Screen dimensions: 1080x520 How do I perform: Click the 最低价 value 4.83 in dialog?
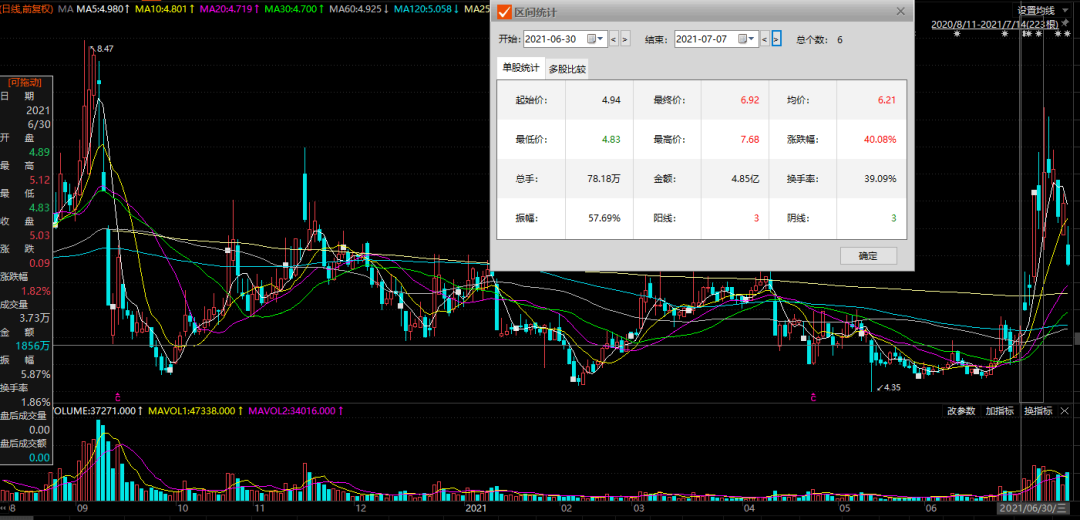[x=611, y=139]
